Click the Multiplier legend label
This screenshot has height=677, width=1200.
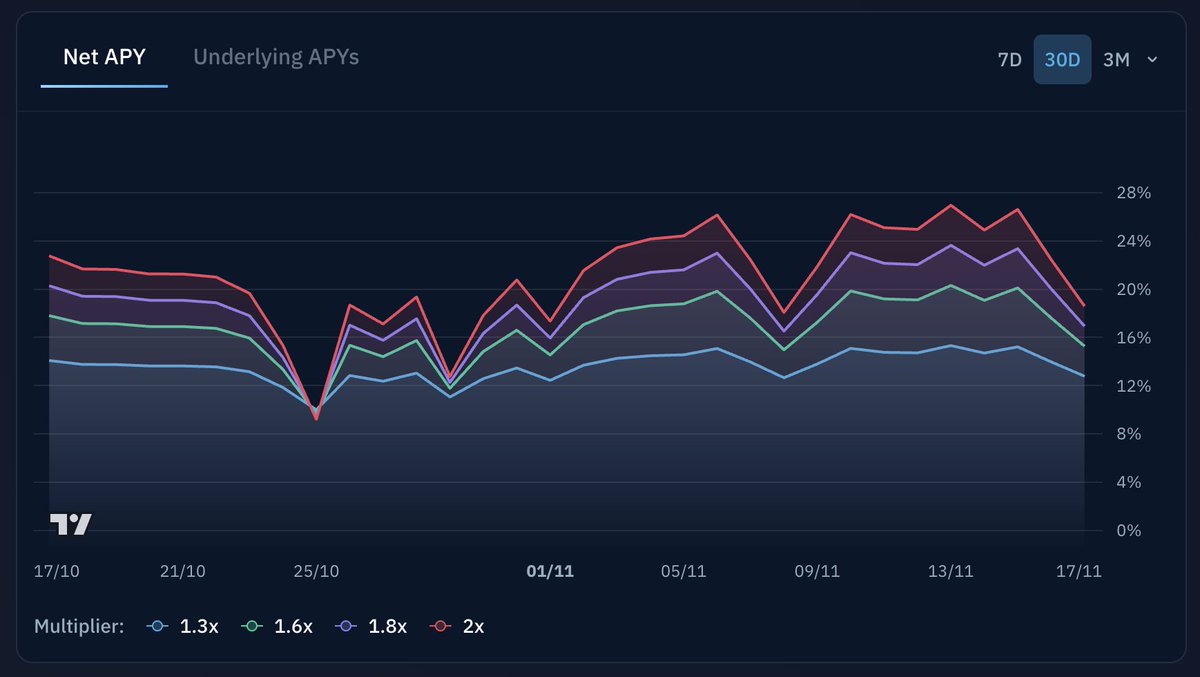(78, 626)
